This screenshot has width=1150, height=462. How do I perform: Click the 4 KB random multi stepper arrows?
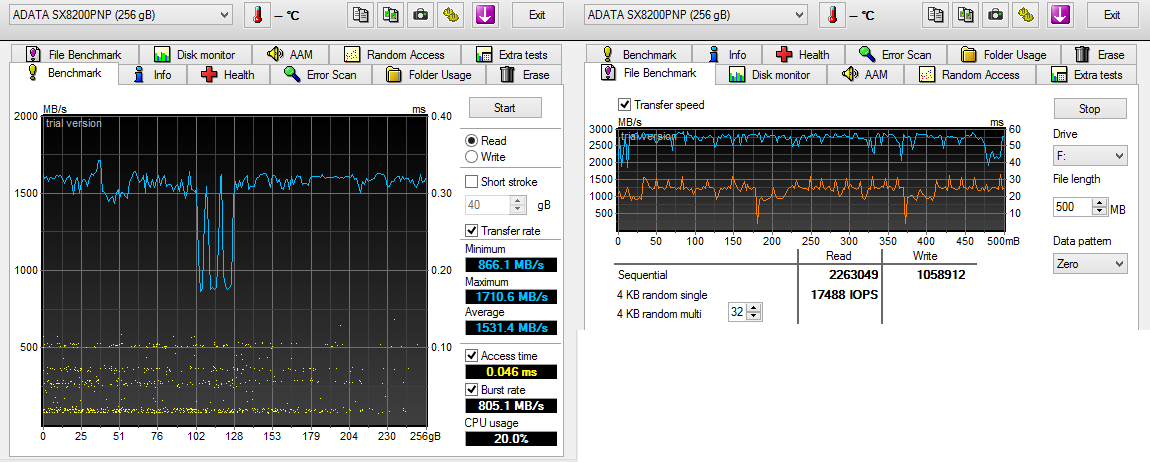(754, 313)
